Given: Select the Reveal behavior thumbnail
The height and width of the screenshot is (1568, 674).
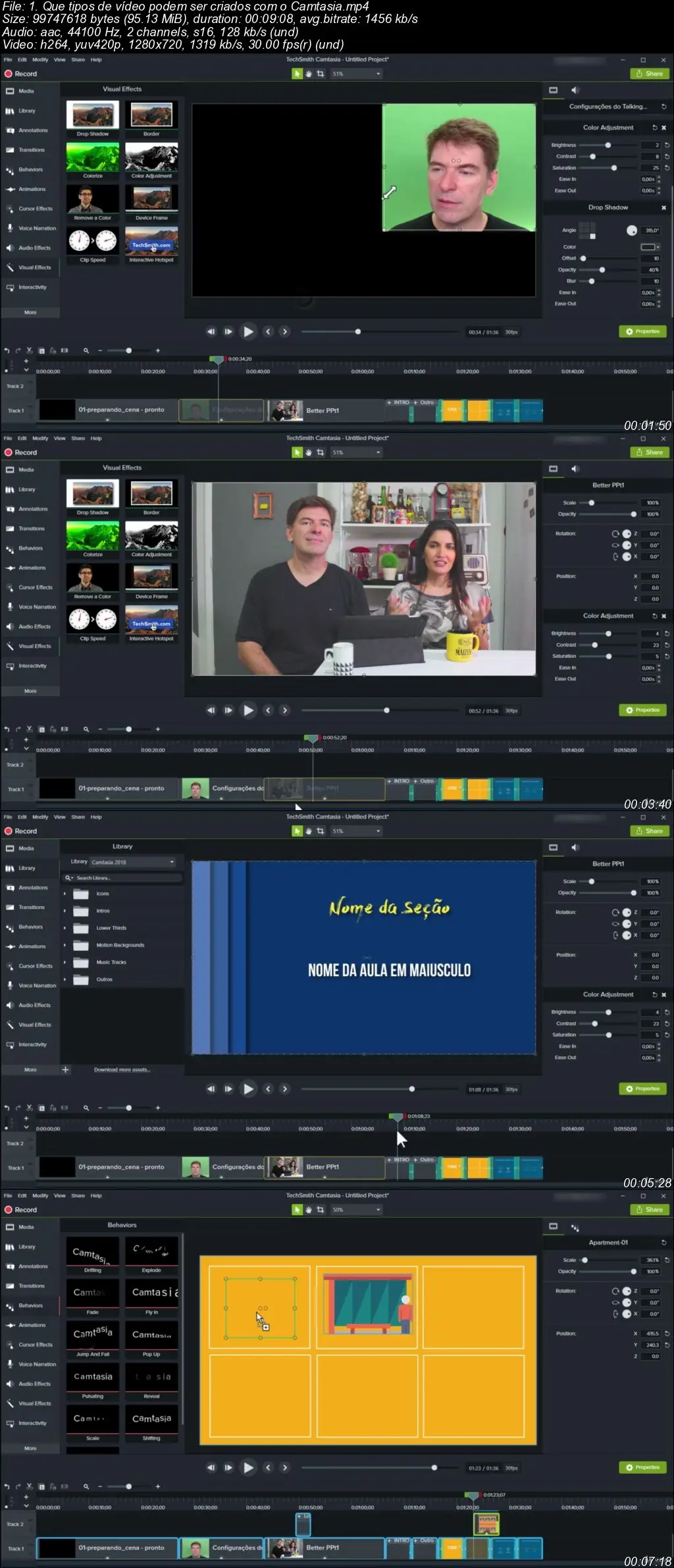Looking at the screenshot, I should pyautogui.click(x=151, y=1377).
